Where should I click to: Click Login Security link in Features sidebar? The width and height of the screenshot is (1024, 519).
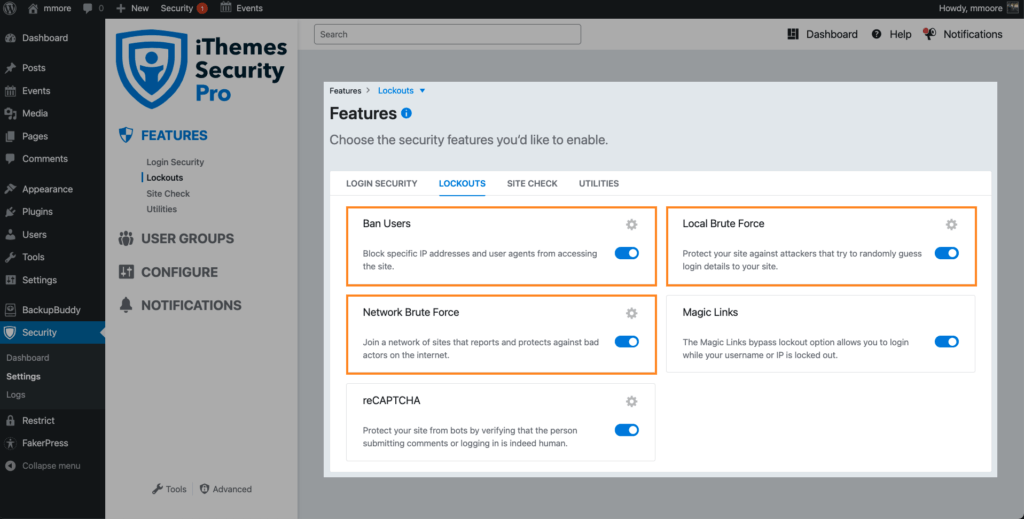click(x=175, y=162)
